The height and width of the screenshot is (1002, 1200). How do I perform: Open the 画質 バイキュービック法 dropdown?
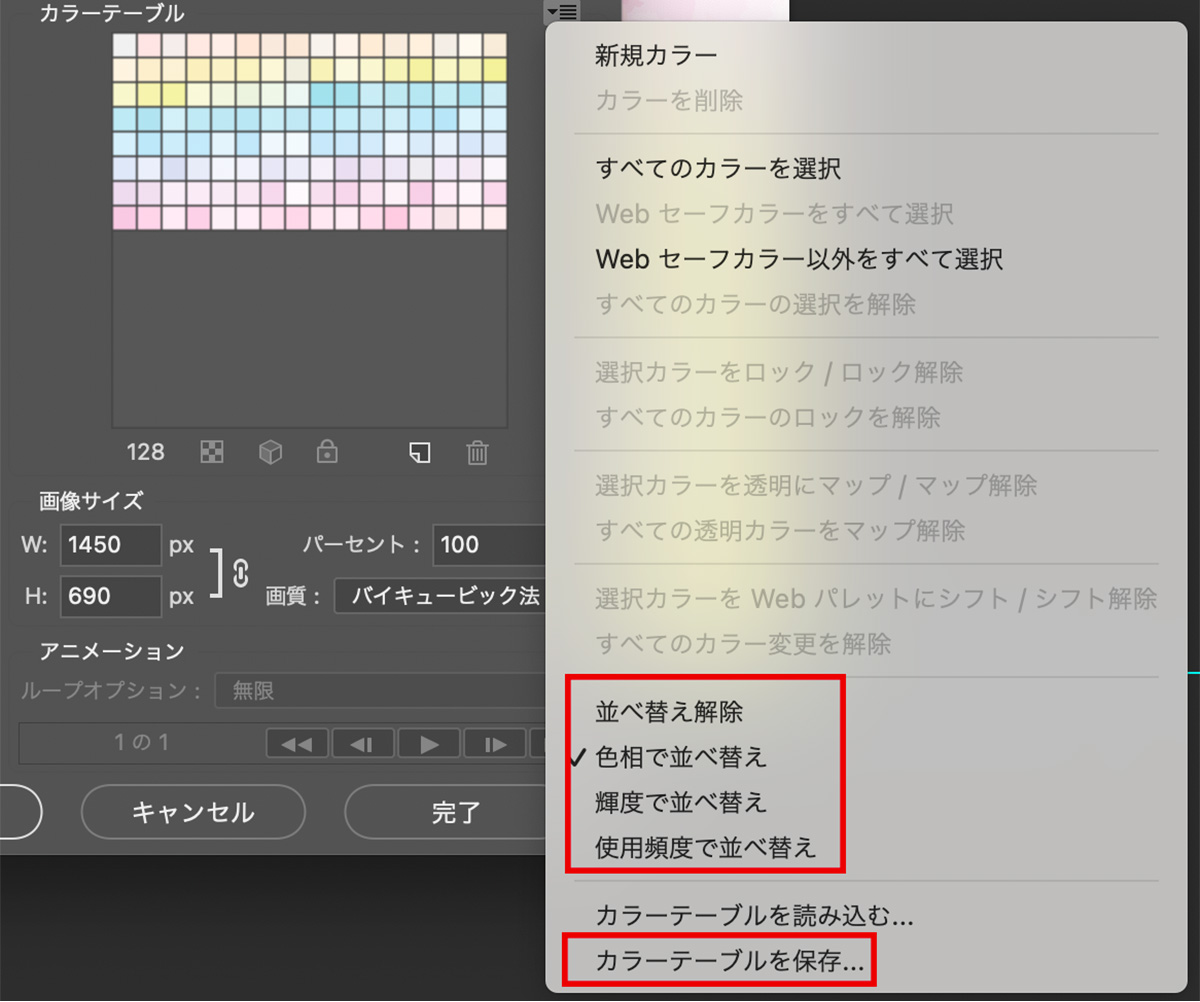click(x=441, y=597)
